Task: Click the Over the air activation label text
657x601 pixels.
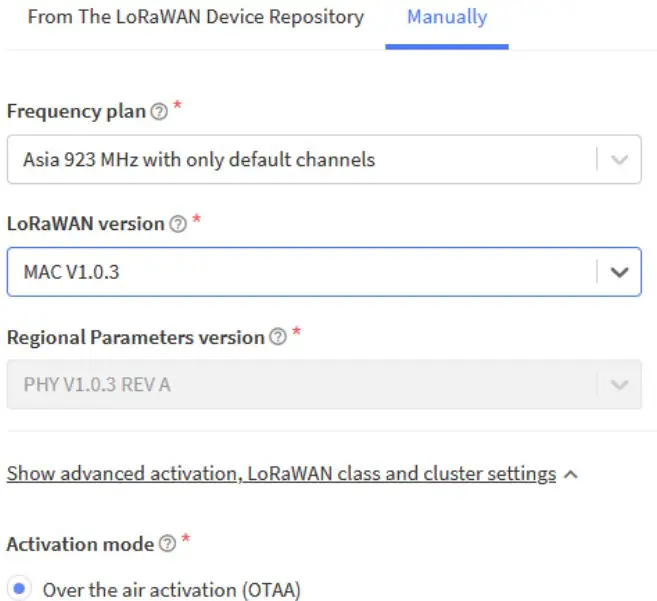Action: [x=171, y=590]
